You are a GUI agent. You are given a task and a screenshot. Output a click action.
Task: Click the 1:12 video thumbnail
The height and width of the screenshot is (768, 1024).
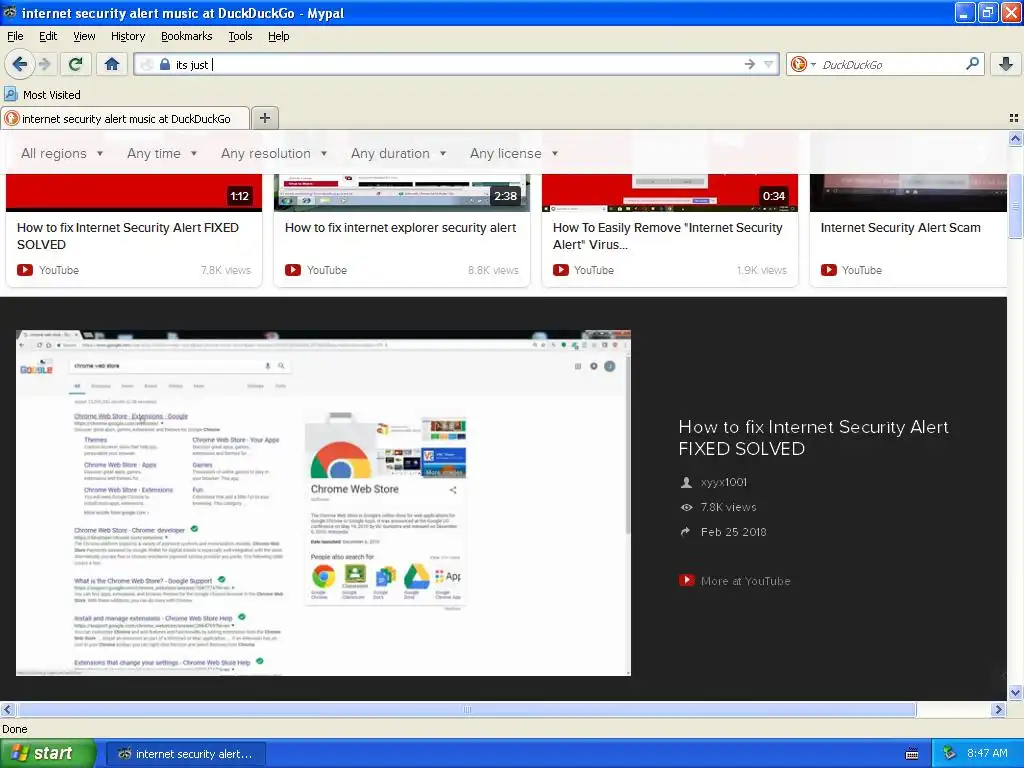[134, 193]
